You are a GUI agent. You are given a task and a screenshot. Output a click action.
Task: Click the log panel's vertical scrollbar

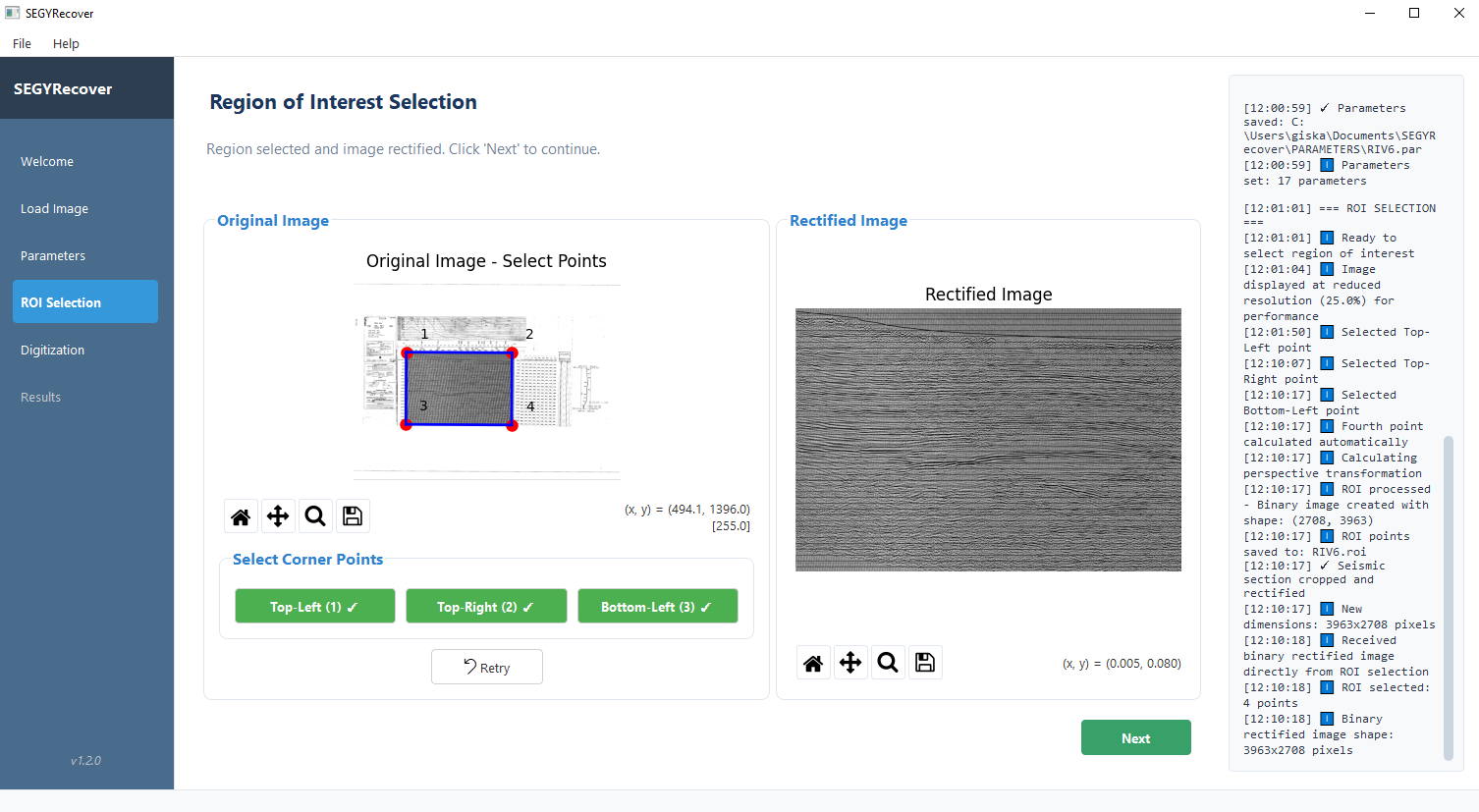(1449, 597)
